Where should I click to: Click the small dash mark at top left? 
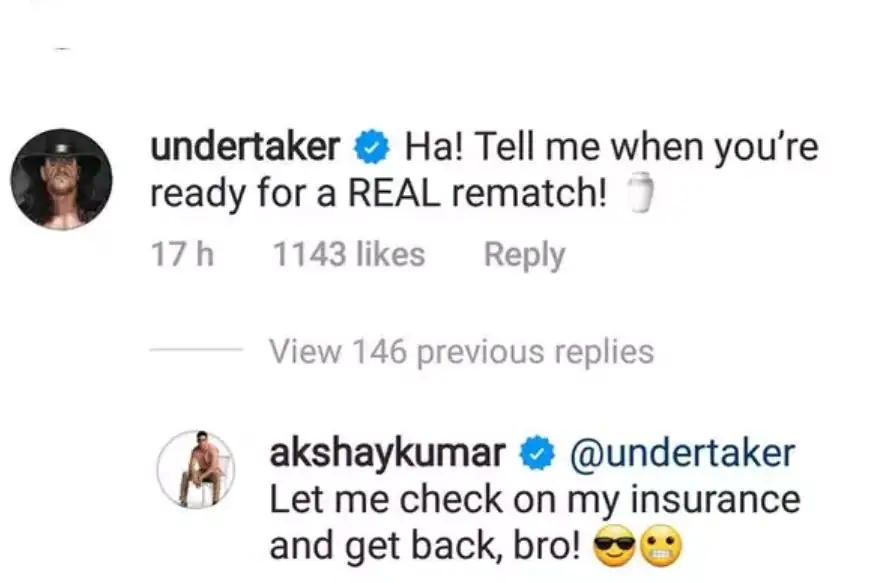tap(61, 49)
